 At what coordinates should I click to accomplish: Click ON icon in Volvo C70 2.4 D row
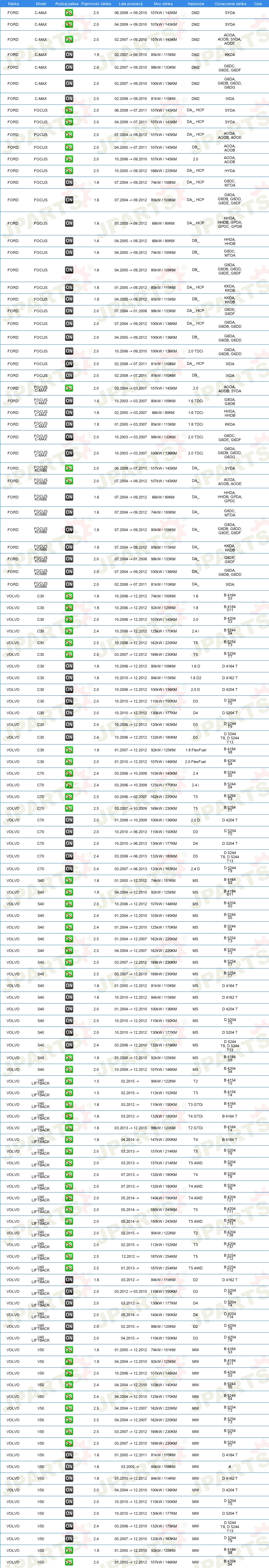click(x=69, y=869)
